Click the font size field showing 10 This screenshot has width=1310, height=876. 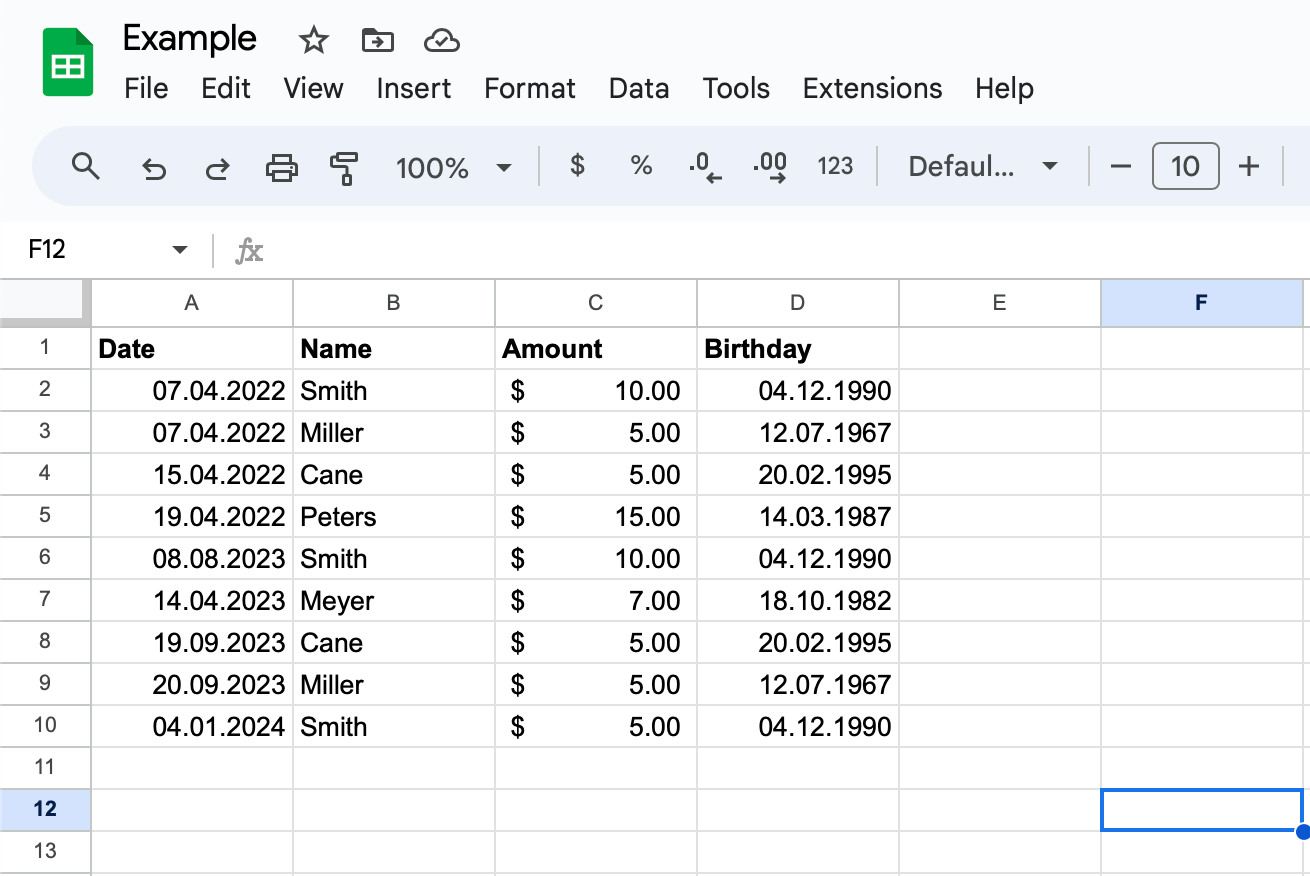[1185, 166]
